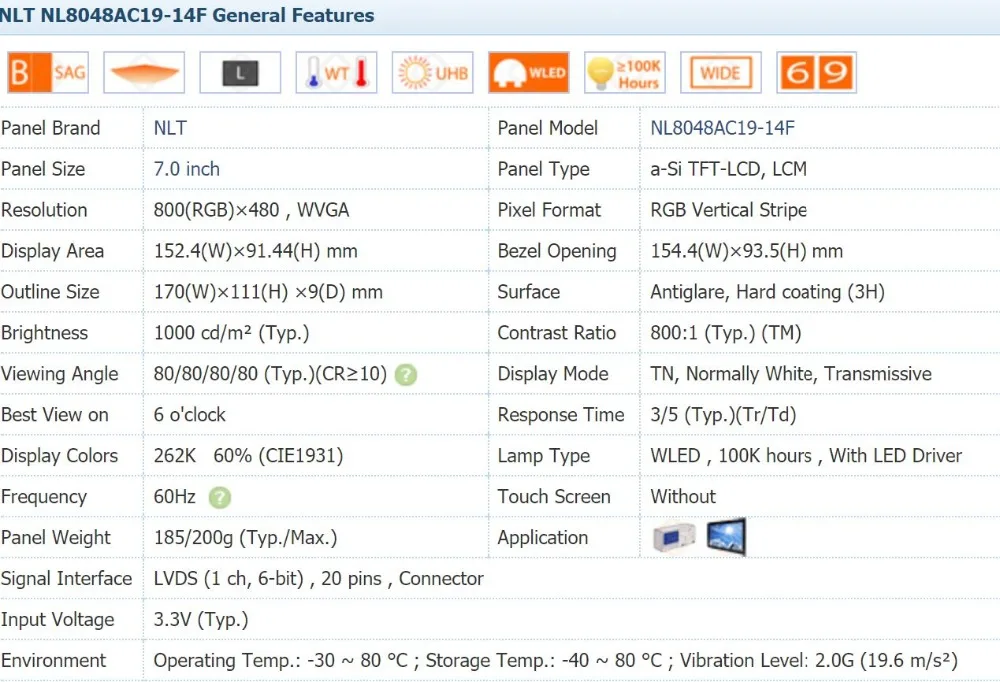Click the 'Response Time' label
This screenshot has width=1000, height=682.
point(561,415)
